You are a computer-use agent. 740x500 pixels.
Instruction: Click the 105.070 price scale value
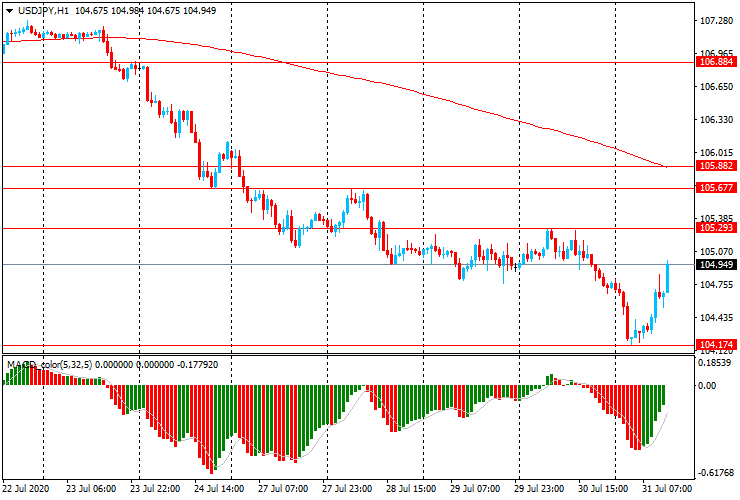click(x=716, y=252)
